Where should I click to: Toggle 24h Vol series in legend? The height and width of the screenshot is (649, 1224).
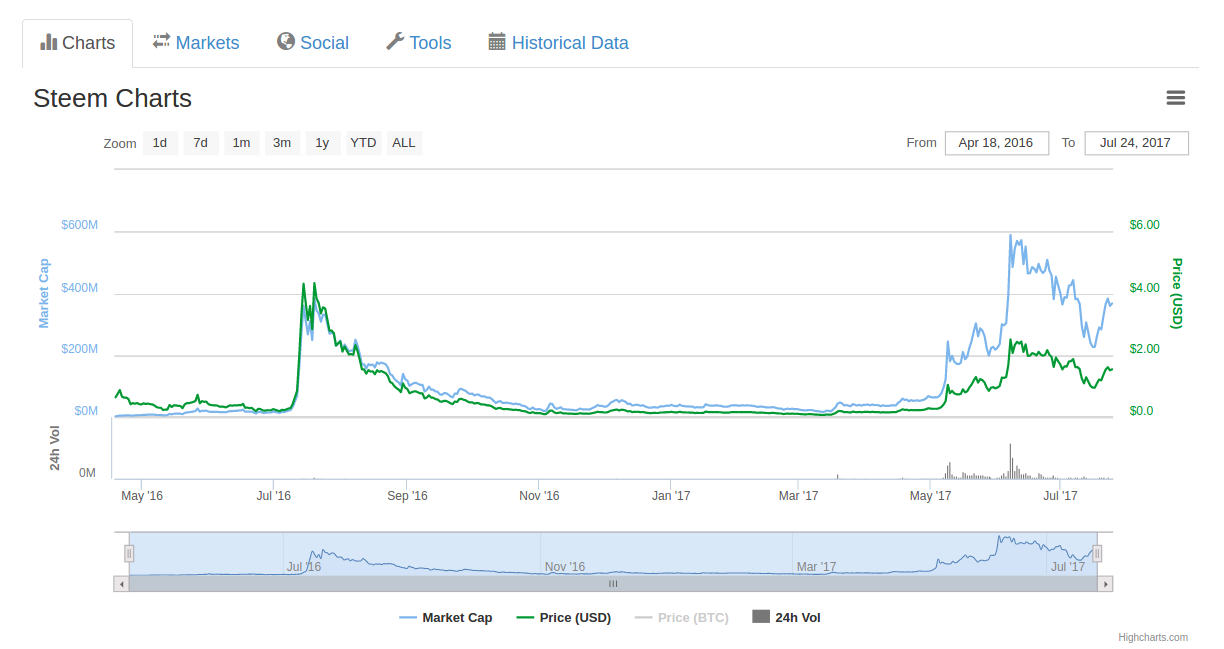tap(786, 618)
